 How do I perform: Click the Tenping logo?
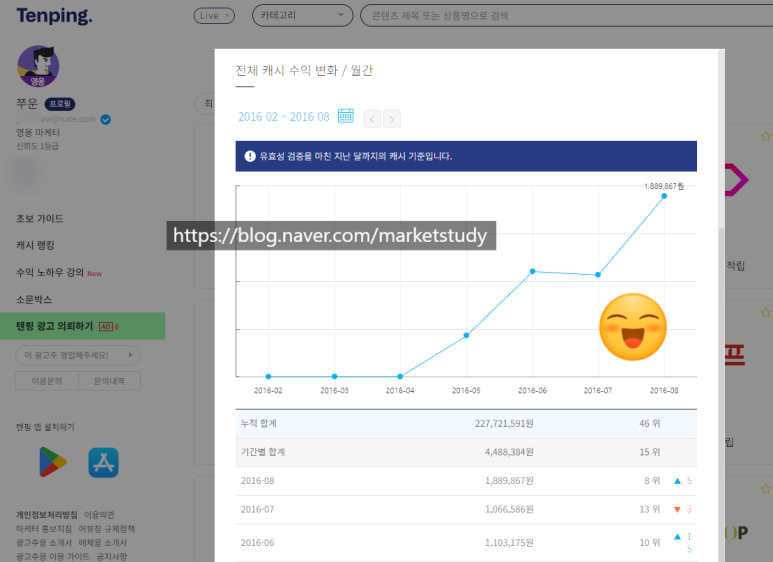(54, 16)
